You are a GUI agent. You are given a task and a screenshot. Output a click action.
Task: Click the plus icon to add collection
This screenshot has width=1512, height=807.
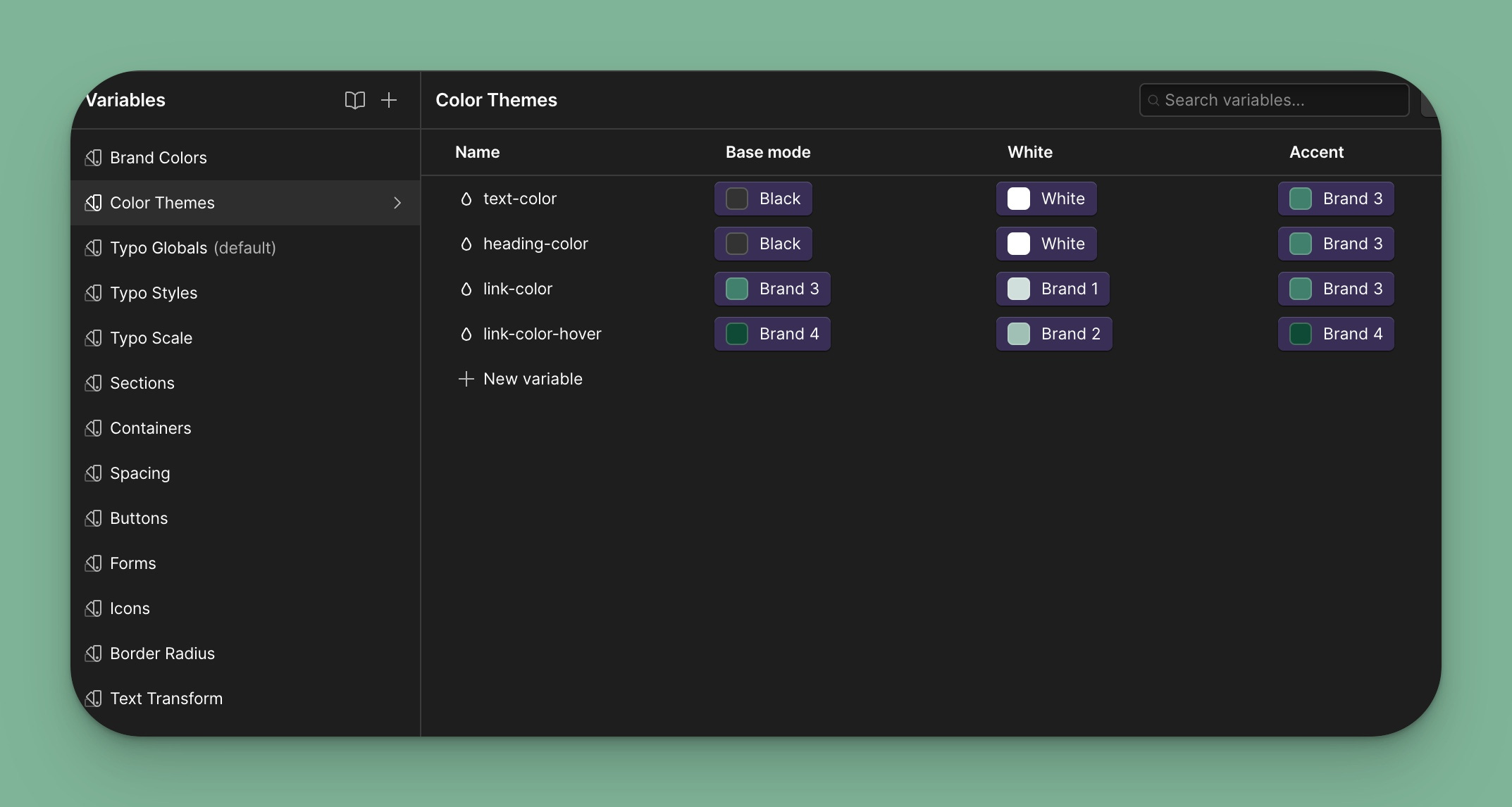[x=389, y=100]
